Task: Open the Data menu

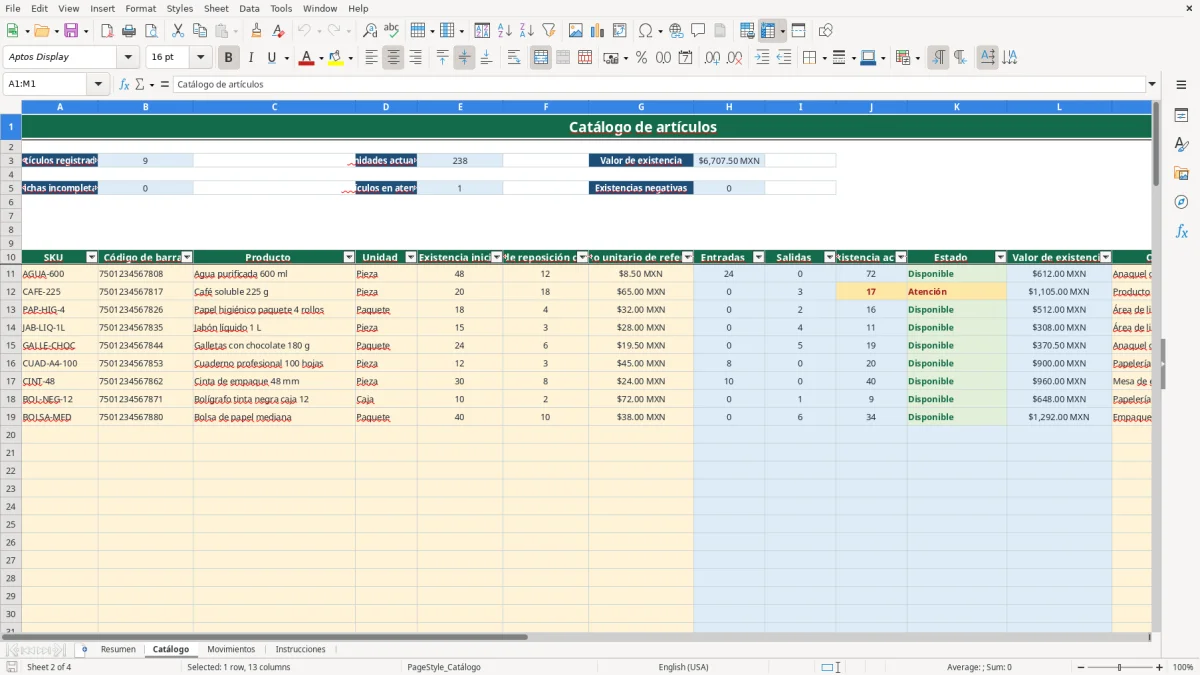Action: [249, 8]
